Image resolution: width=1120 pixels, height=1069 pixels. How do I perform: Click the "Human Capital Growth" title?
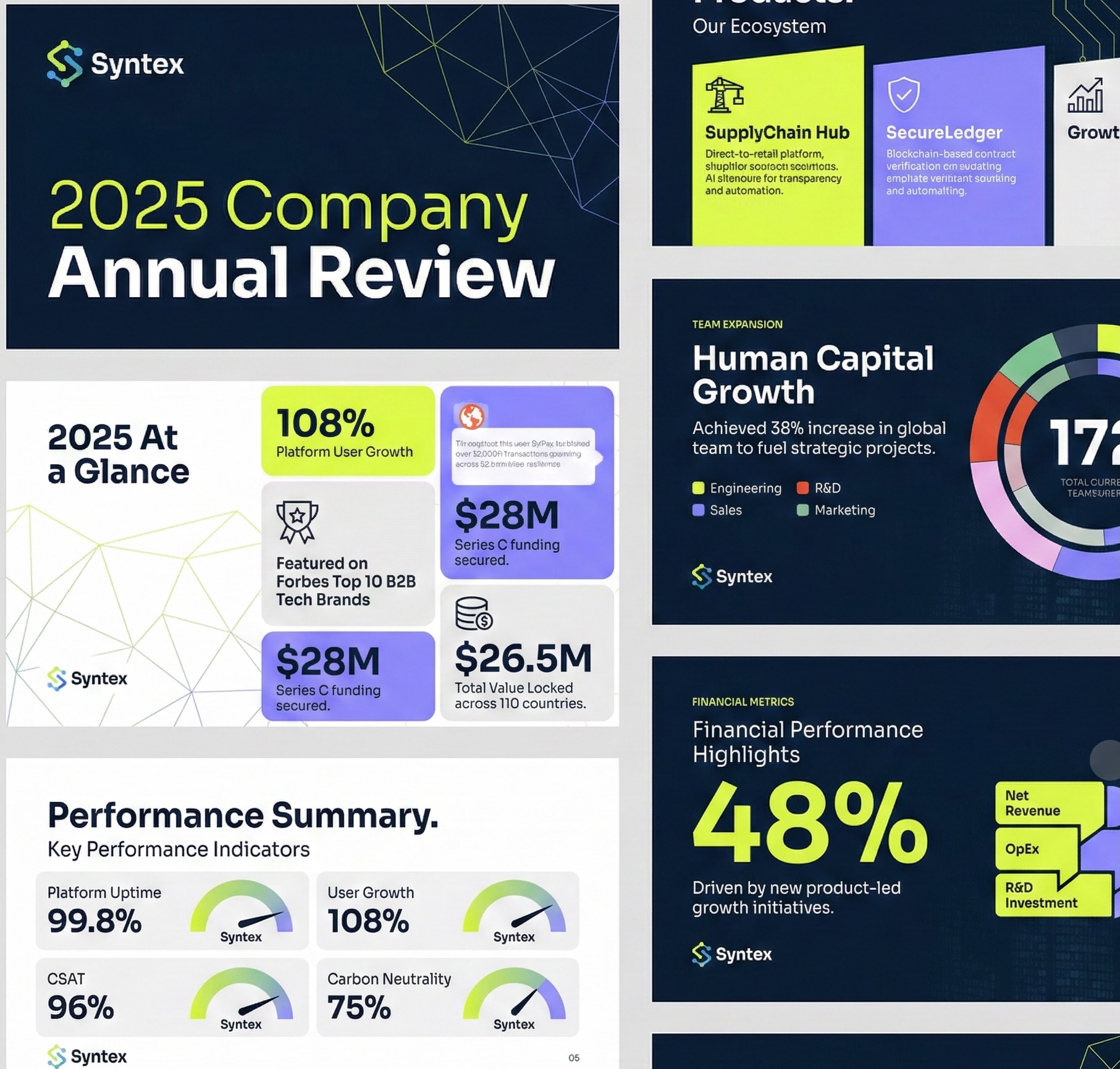(813, 374)
